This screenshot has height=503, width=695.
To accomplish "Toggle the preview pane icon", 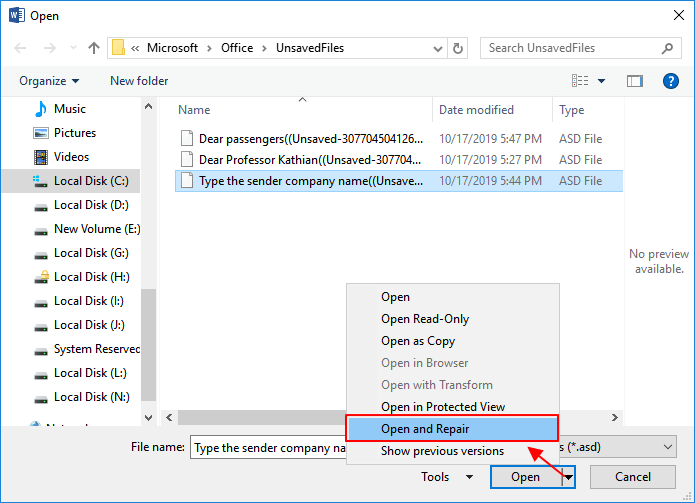I will [x=634, y=81].
